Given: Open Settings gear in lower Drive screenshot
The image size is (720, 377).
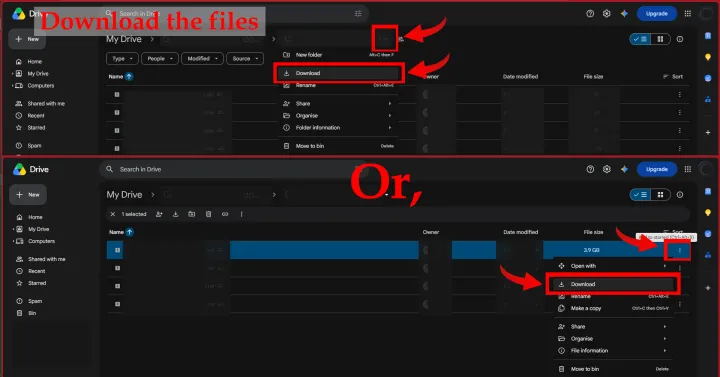Looking at the screenshot, I should 607,169.
